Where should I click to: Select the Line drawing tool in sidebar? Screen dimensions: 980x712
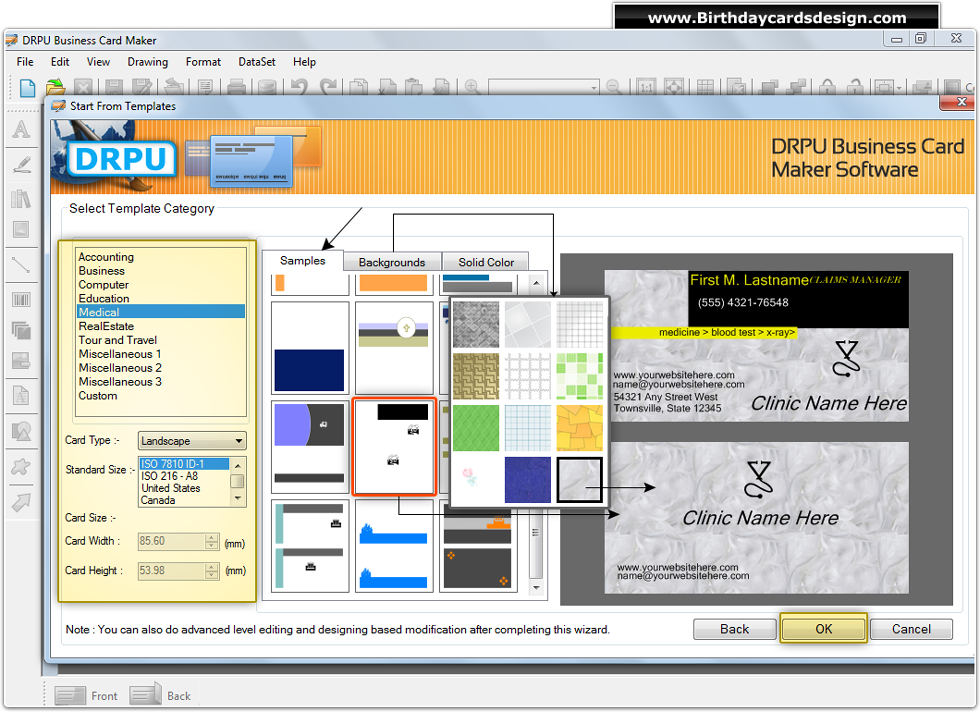click(x=21, y=265)
